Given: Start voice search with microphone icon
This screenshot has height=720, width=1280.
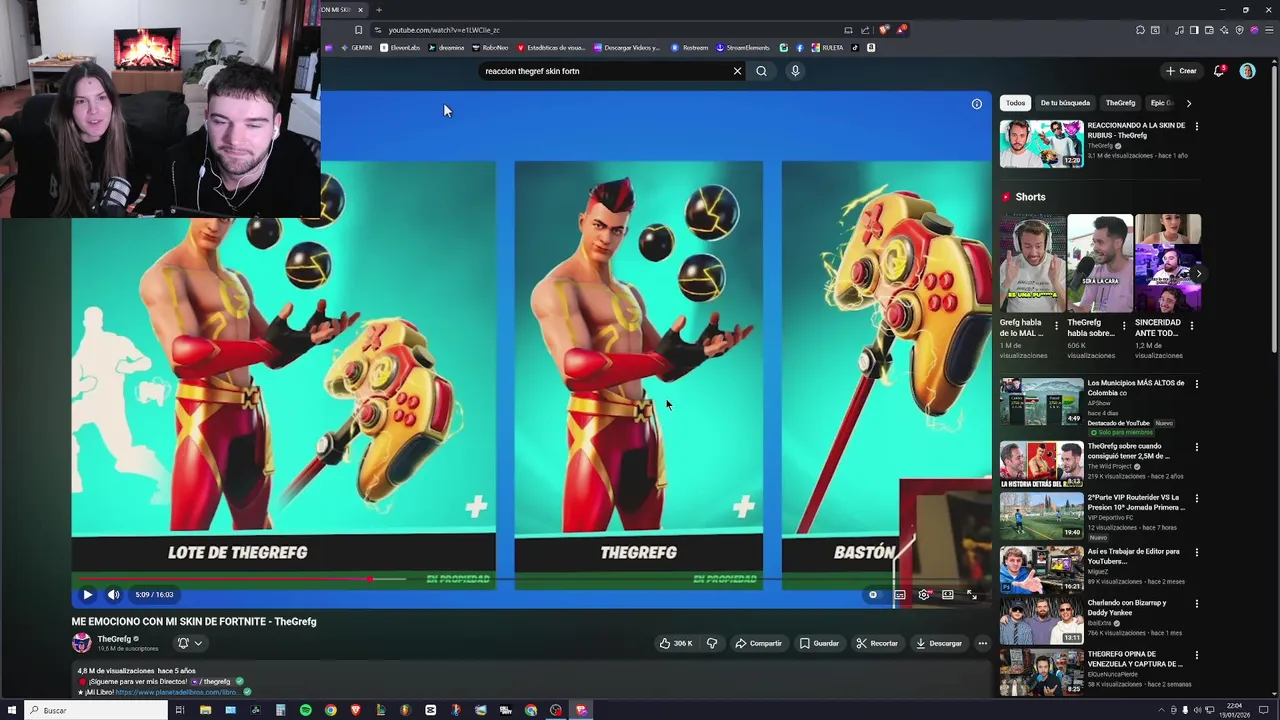Looking at the screenshot, I should [795, 71].
